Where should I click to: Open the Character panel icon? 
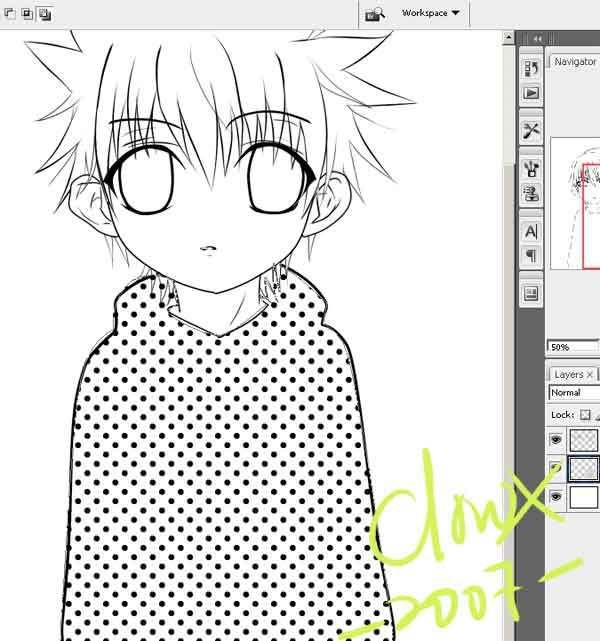tap(531, 231)
